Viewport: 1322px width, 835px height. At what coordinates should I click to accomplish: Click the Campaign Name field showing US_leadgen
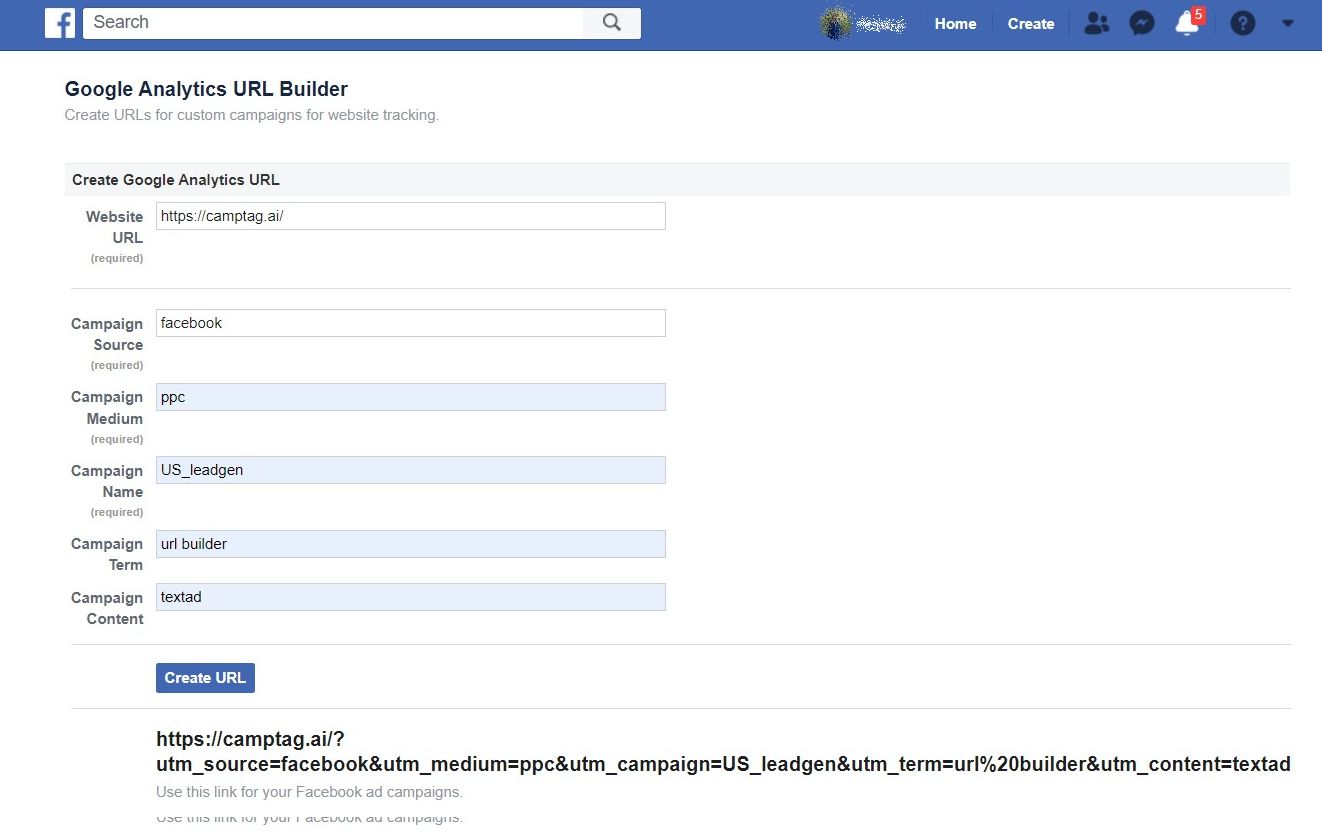[x=410, y=469]
